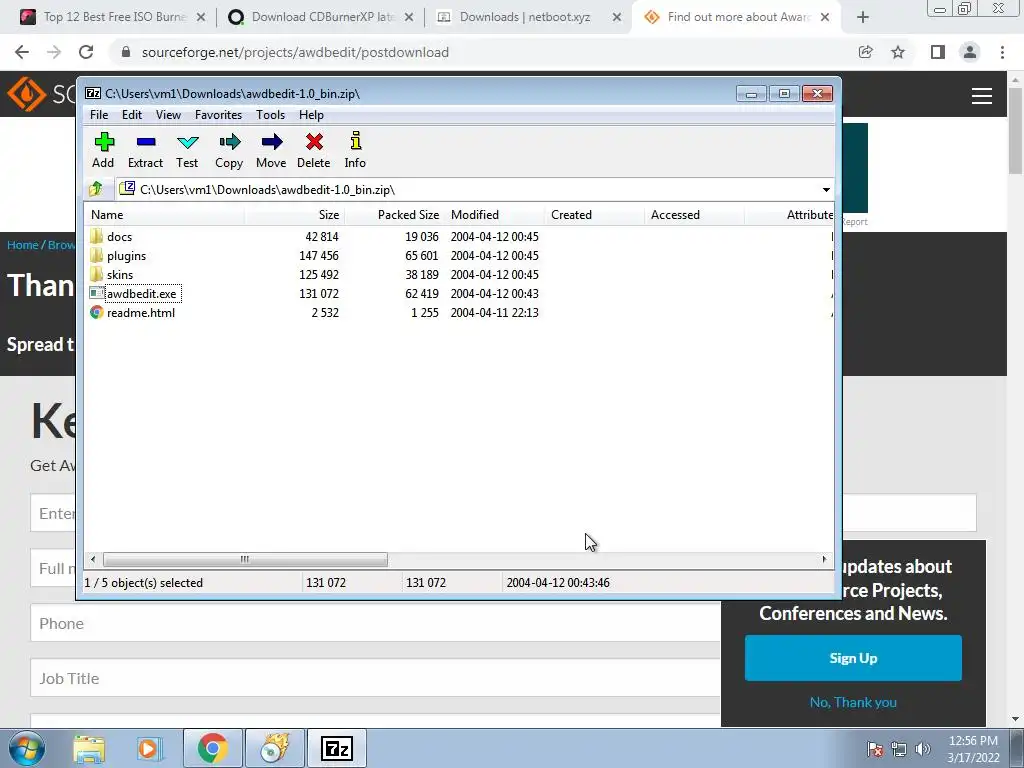The width and height of the screenshot is (1024, 768).
Task: Reload the SourceForge page
Action: pyautogui.click(x=86, y=52)
